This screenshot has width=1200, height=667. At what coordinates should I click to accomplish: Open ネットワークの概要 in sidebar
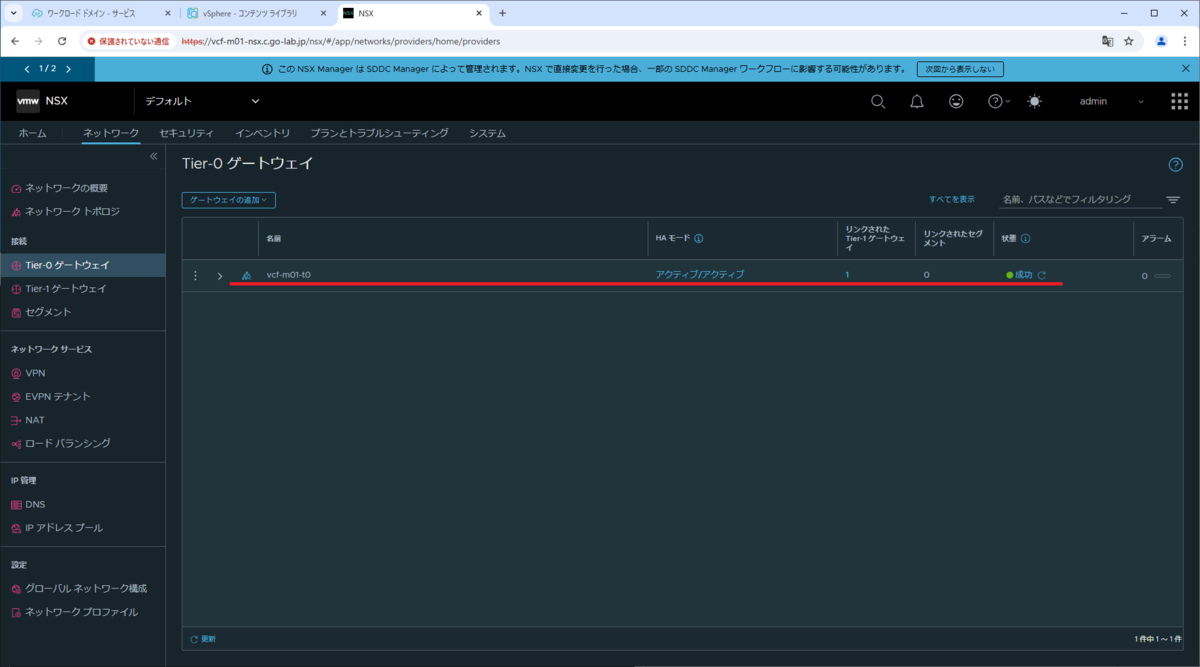pyautogui.click(x=66, y=188)
